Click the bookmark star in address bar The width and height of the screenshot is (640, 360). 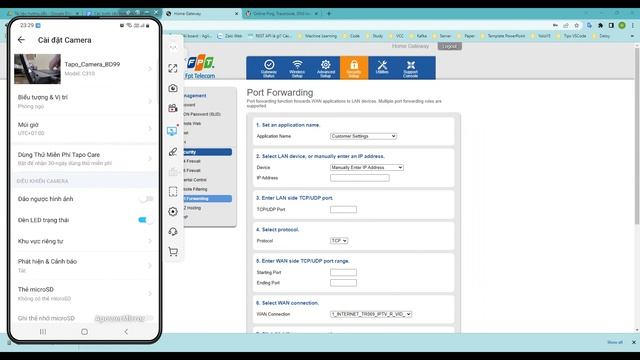pos(576,25)
